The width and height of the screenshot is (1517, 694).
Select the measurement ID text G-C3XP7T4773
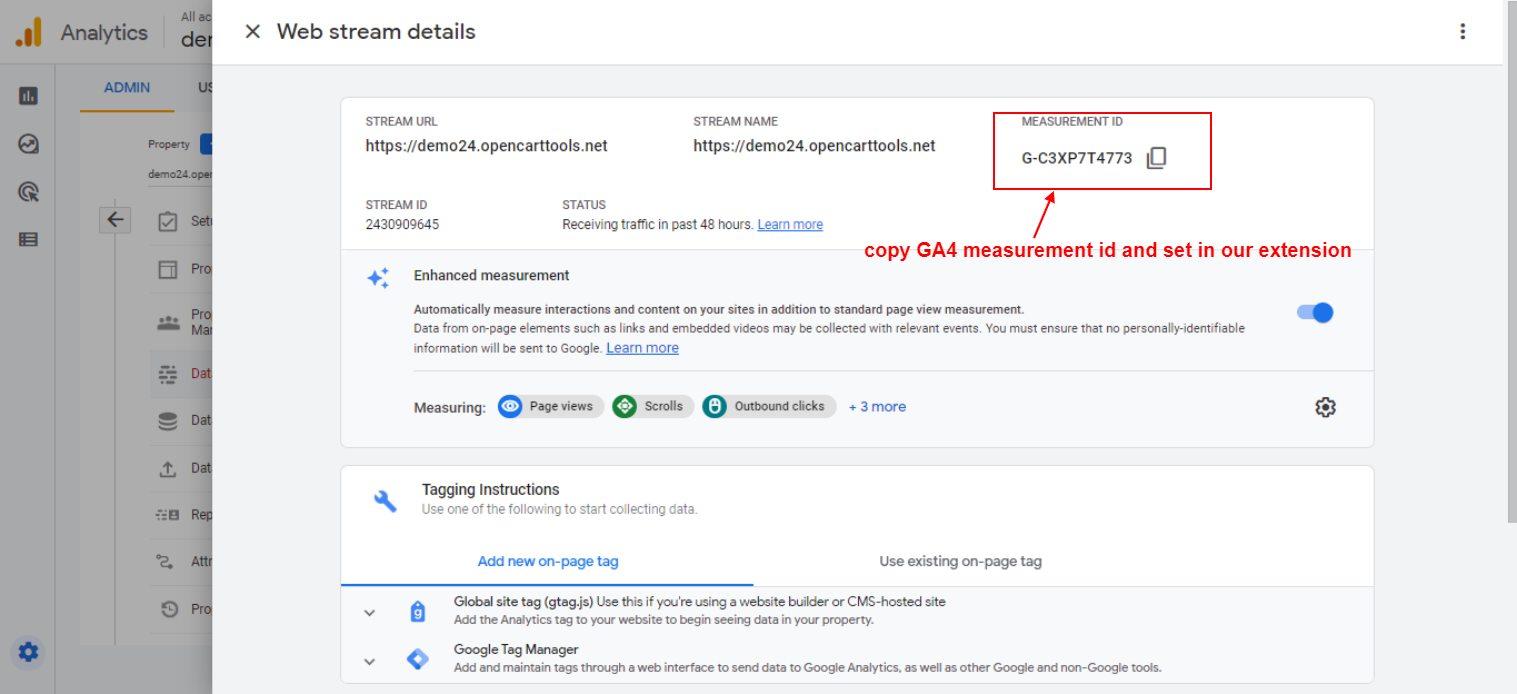coord(1077,158)
